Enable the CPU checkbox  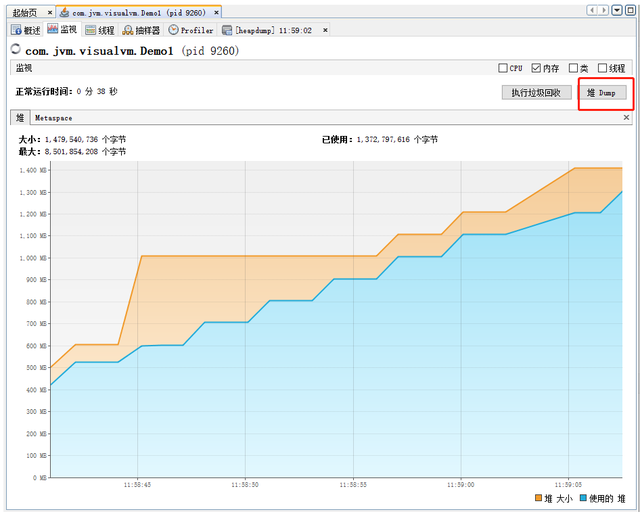point(503,68)
